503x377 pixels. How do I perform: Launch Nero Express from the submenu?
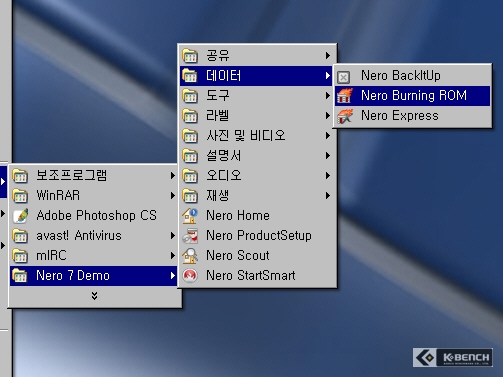[413, 116]
